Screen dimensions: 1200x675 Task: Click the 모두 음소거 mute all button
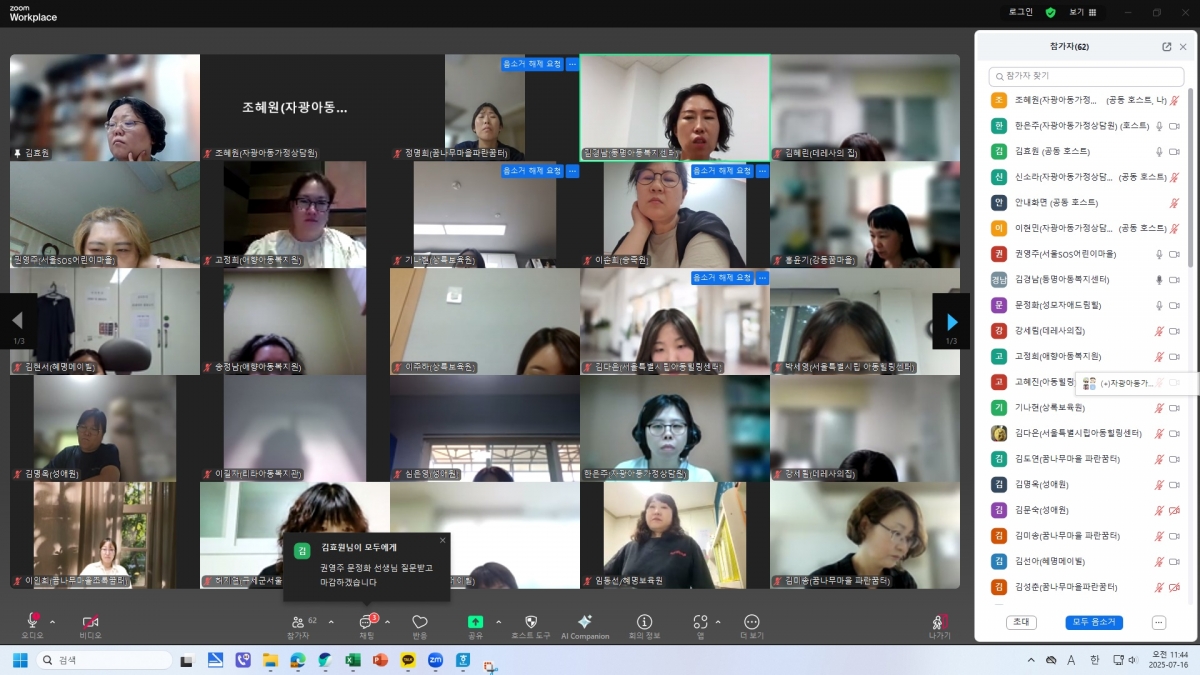pyautogui.click(x=1094, y=622)
